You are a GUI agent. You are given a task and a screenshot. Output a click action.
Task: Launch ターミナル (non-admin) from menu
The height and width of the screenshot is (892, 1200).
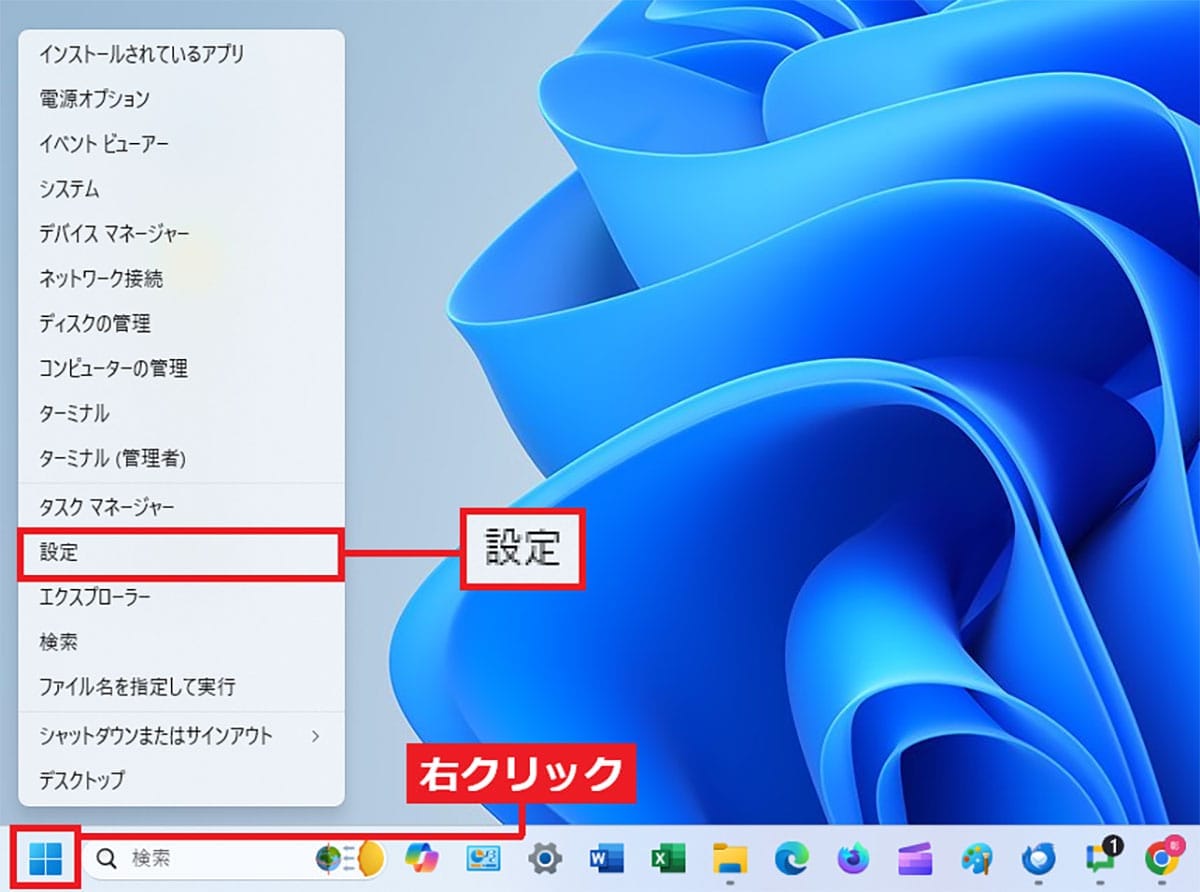coord(181,413)
